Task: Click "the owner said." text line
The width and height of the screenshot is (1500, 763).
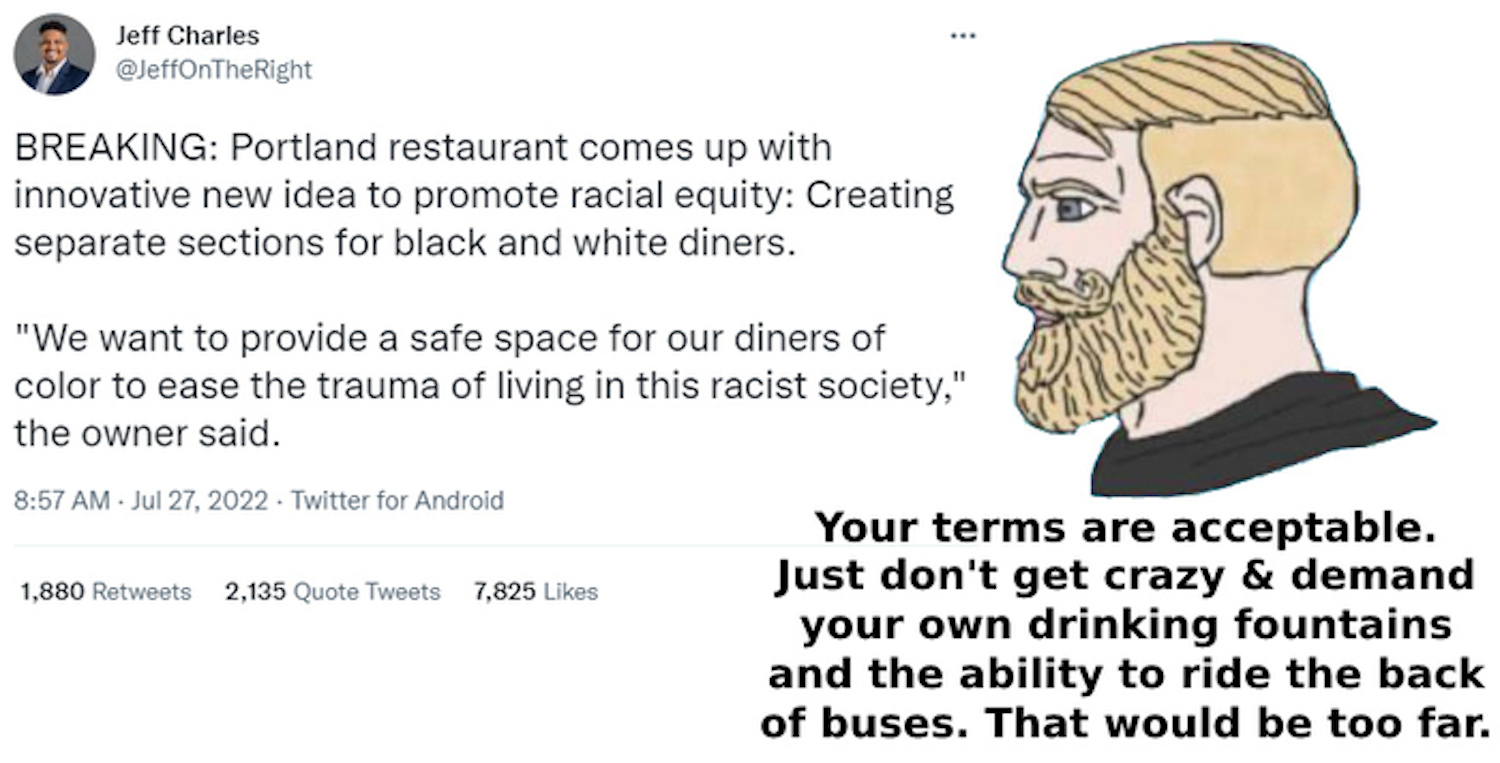Action: pos(143,434)
